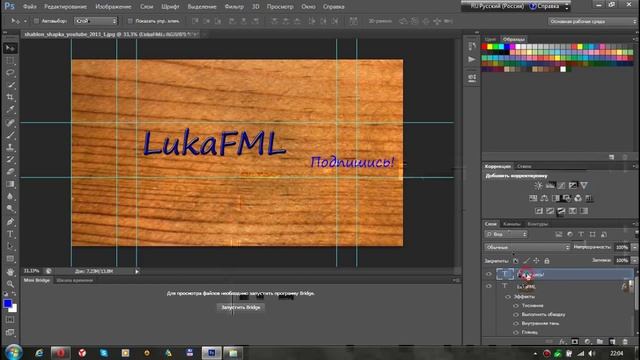Select the Crop tool
The image size is (640, 360).
click(10, 97)
